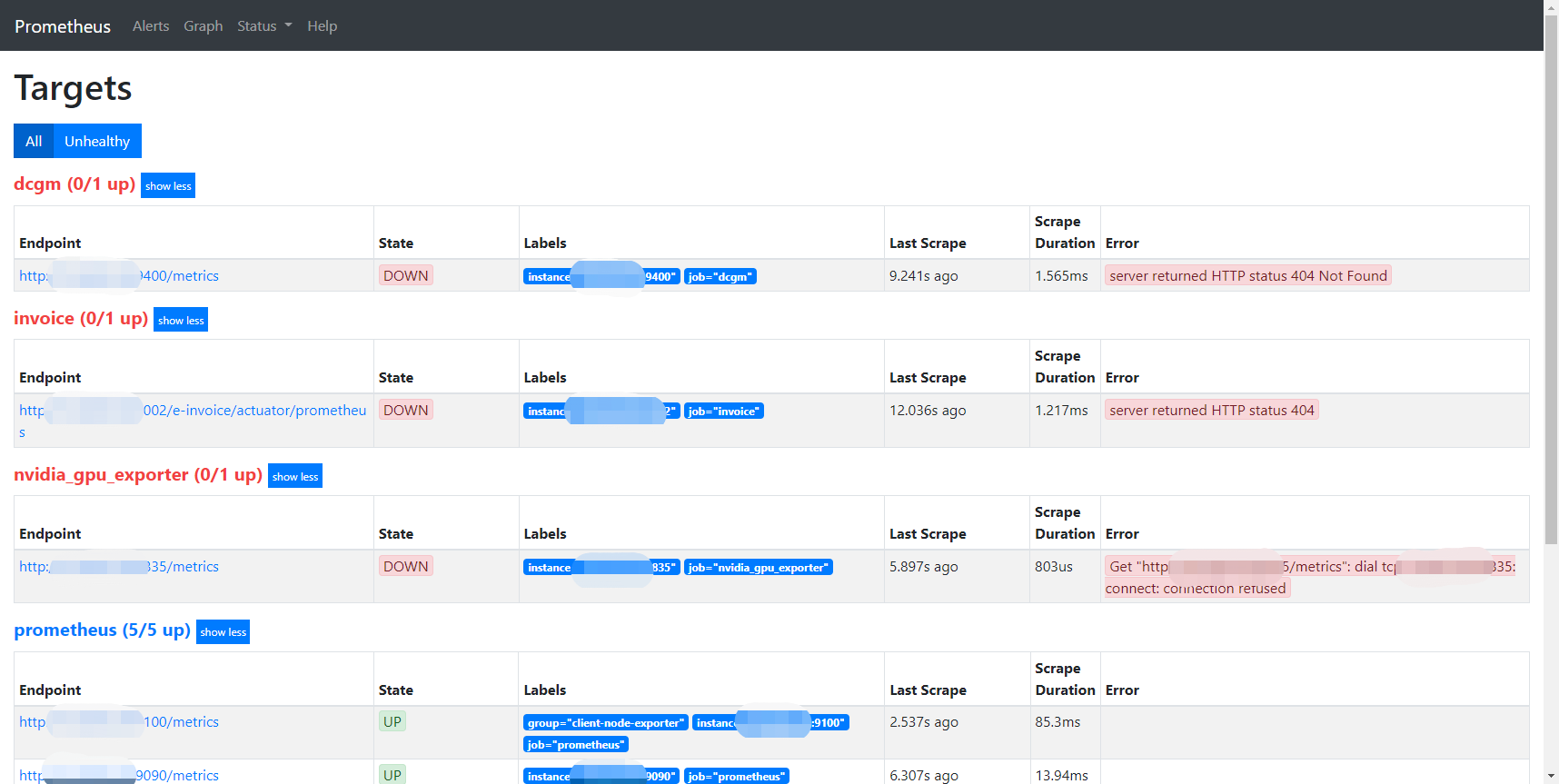Click the DOWN state badge for invoice

[406, 410]
